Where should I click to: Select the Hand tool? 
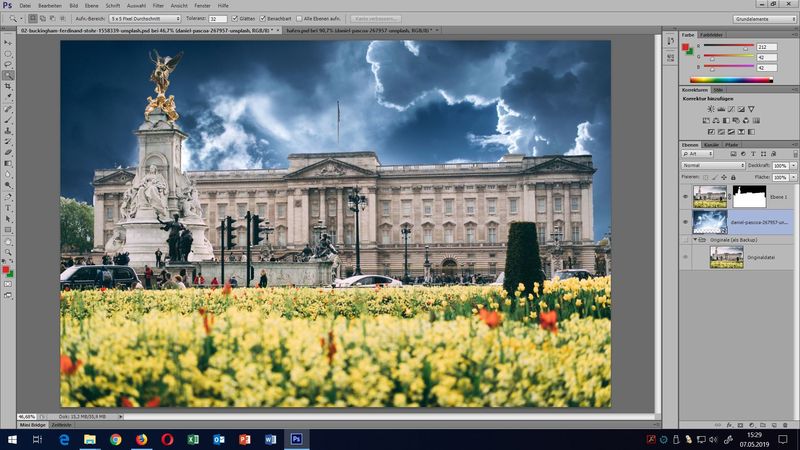pyautogui.click(x=8, y=241)
